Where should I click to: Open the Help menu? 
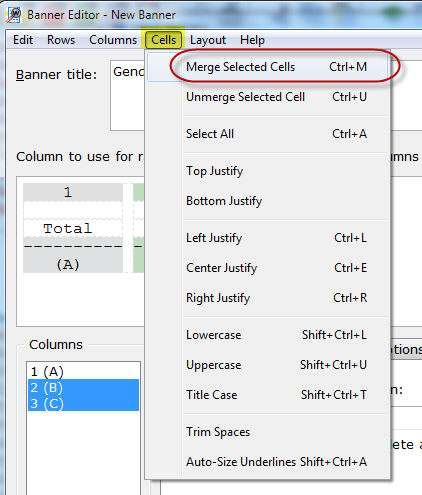point(252,40)
